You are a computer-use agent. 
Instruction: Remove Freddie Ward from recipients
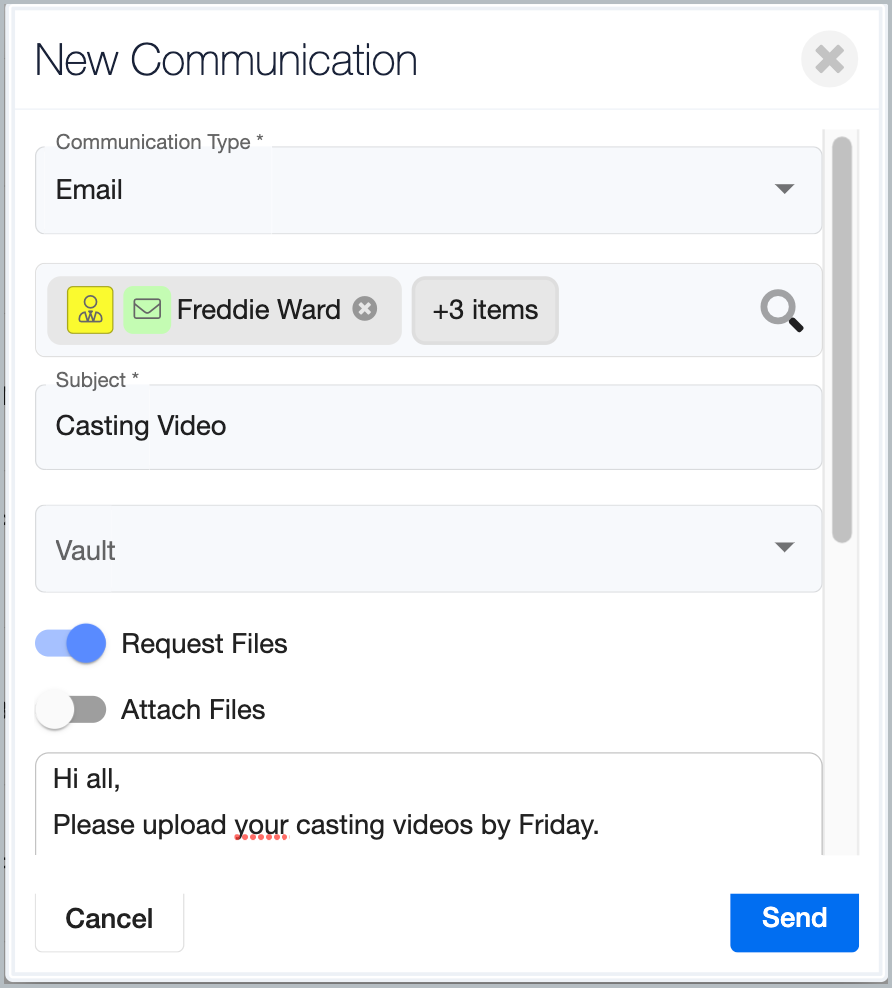click(x=365, y=309)
